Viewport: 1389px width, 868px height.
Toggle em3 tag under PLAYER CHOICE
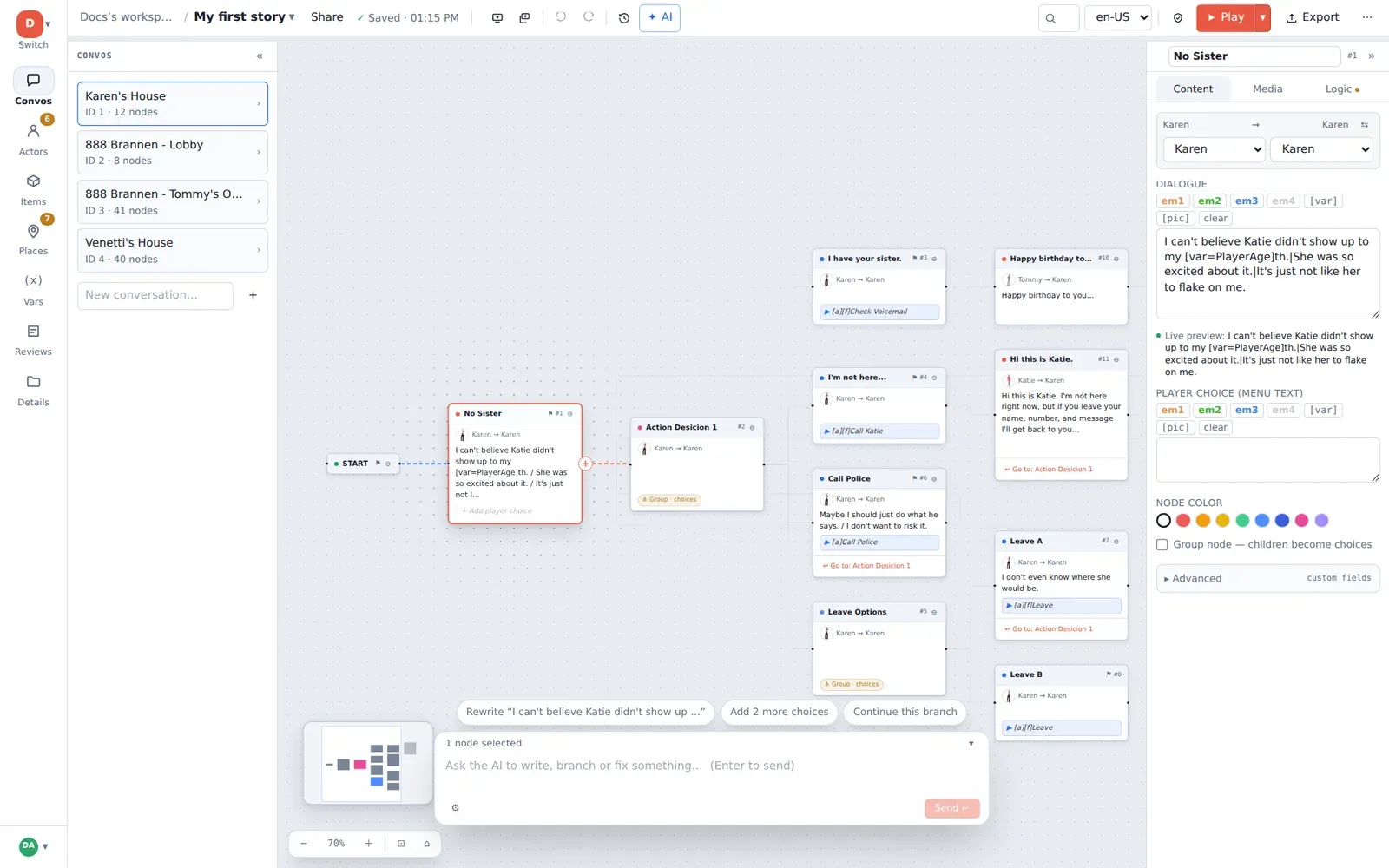click(x=1247, y=410)
